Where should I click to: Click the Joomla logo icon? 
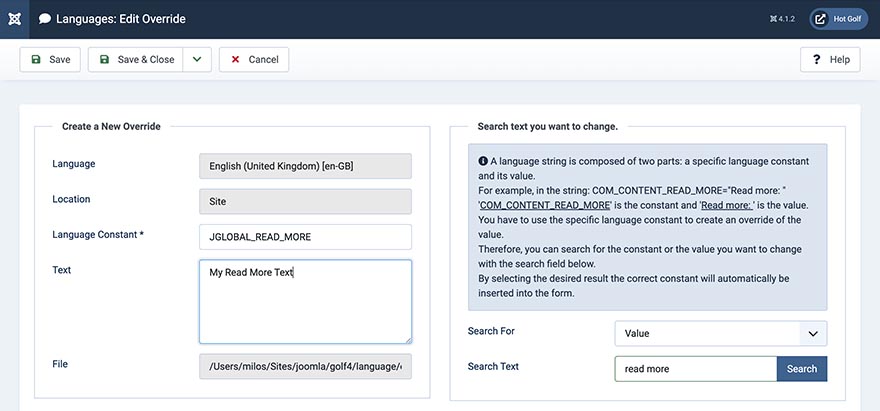pos(13,19)
